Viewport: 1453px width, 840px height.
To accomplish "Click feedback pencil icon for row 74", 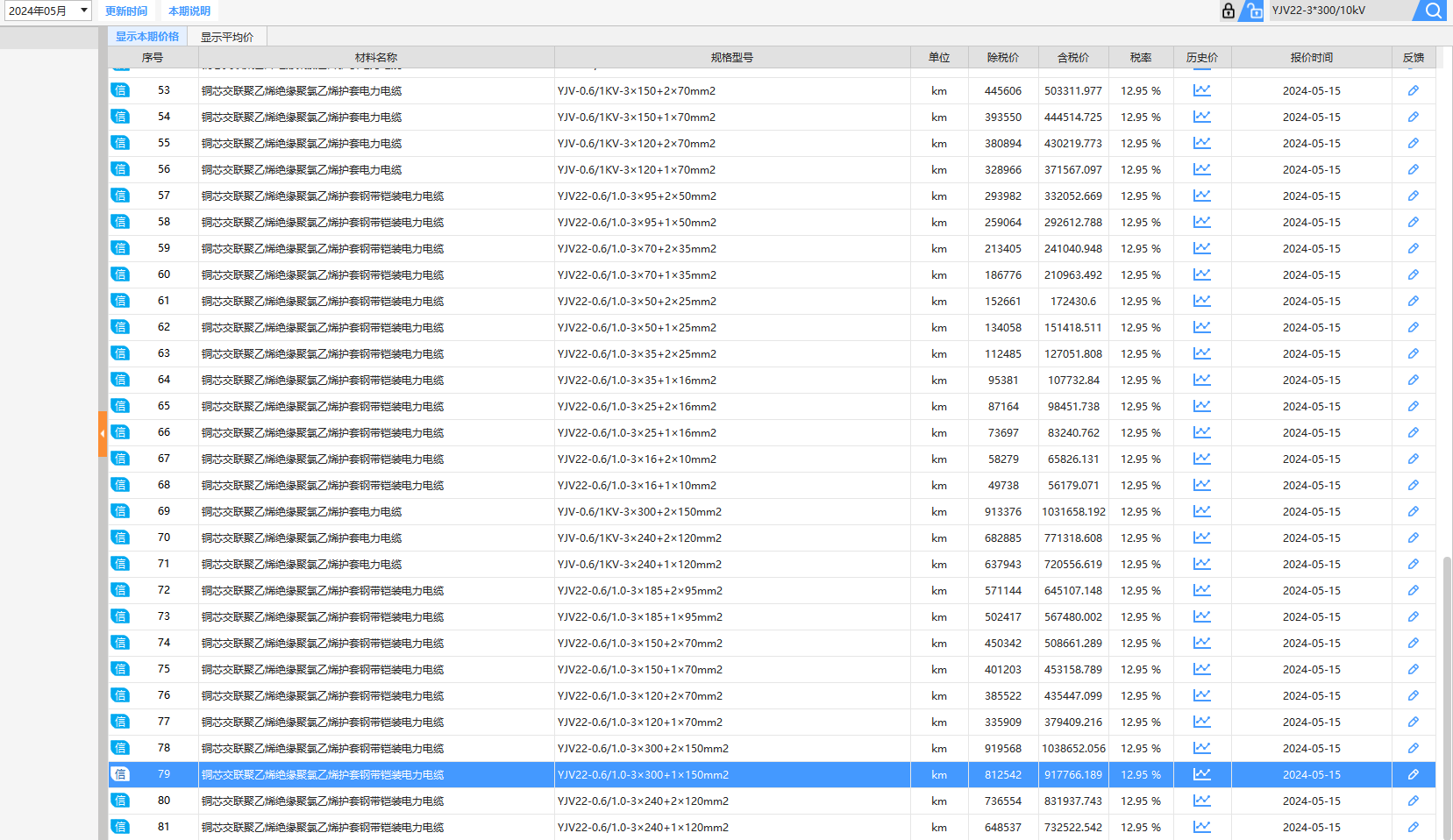I will [x=1414, y=643].
